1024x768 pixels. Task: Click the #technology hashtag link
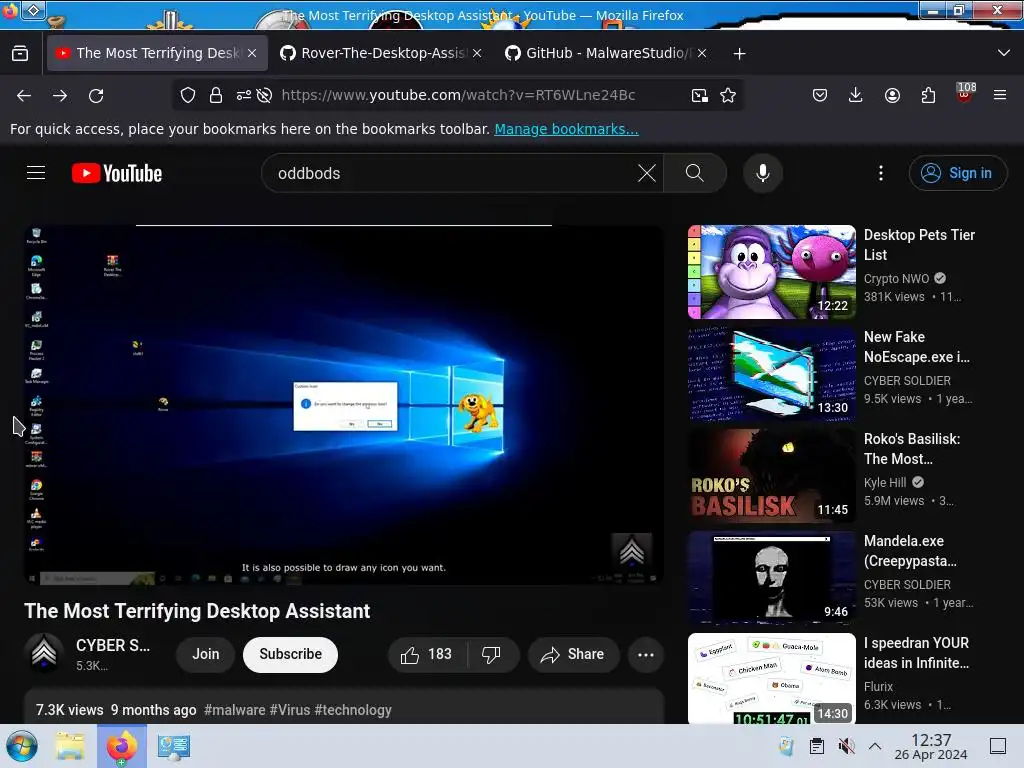tap(353, 710)
